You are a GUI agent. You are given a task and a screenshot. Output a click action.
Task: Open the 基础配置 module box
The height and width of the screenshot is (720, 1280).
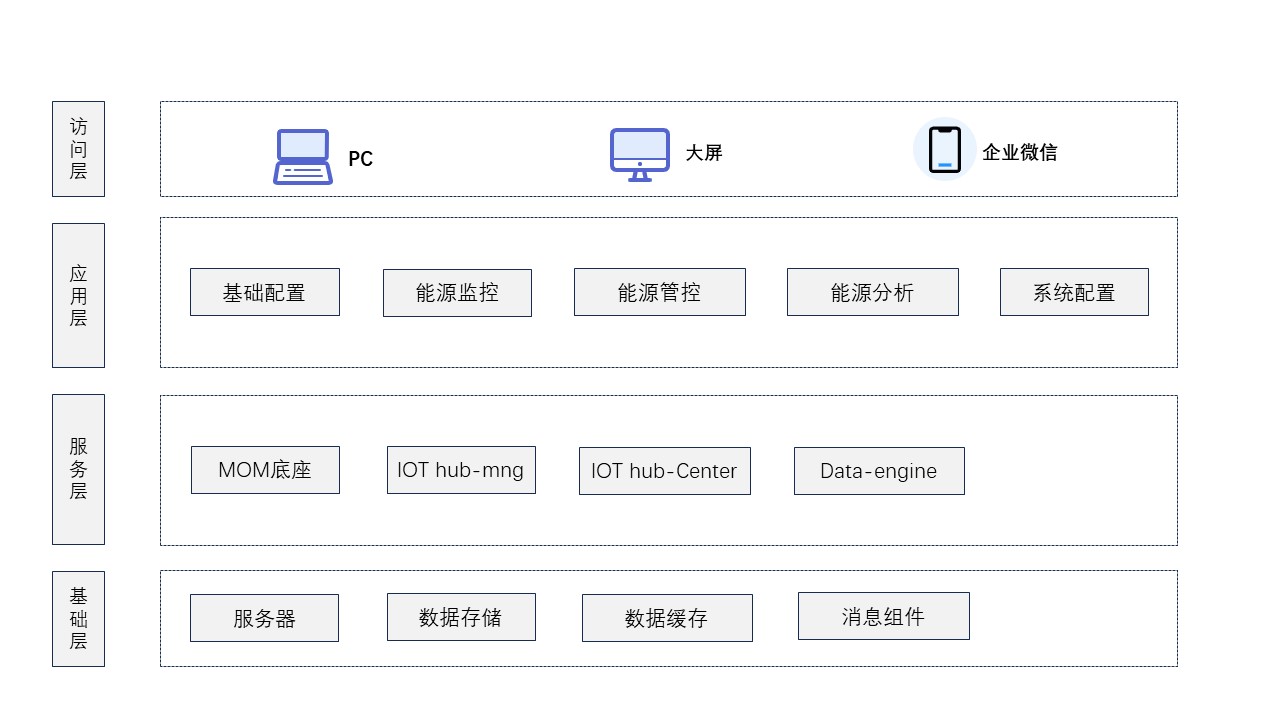tap(265, 292)
